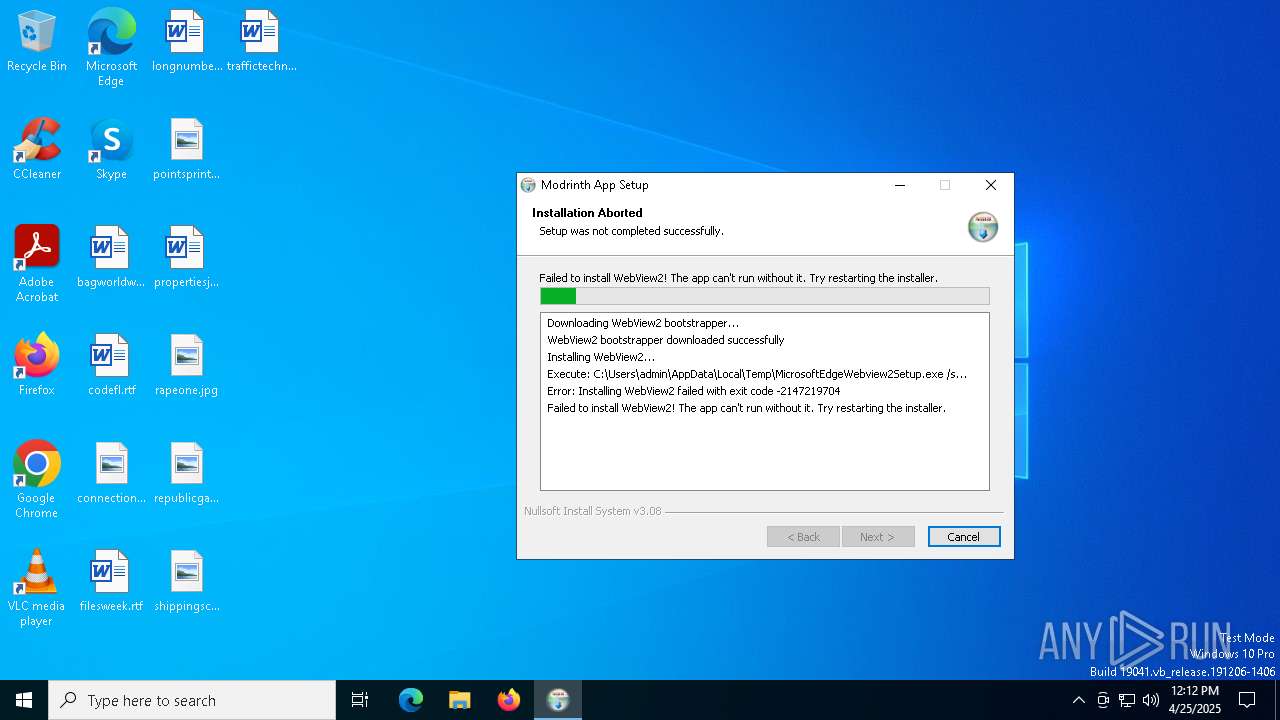Select the codefl.rtf document icon

[x=111, y=366]
